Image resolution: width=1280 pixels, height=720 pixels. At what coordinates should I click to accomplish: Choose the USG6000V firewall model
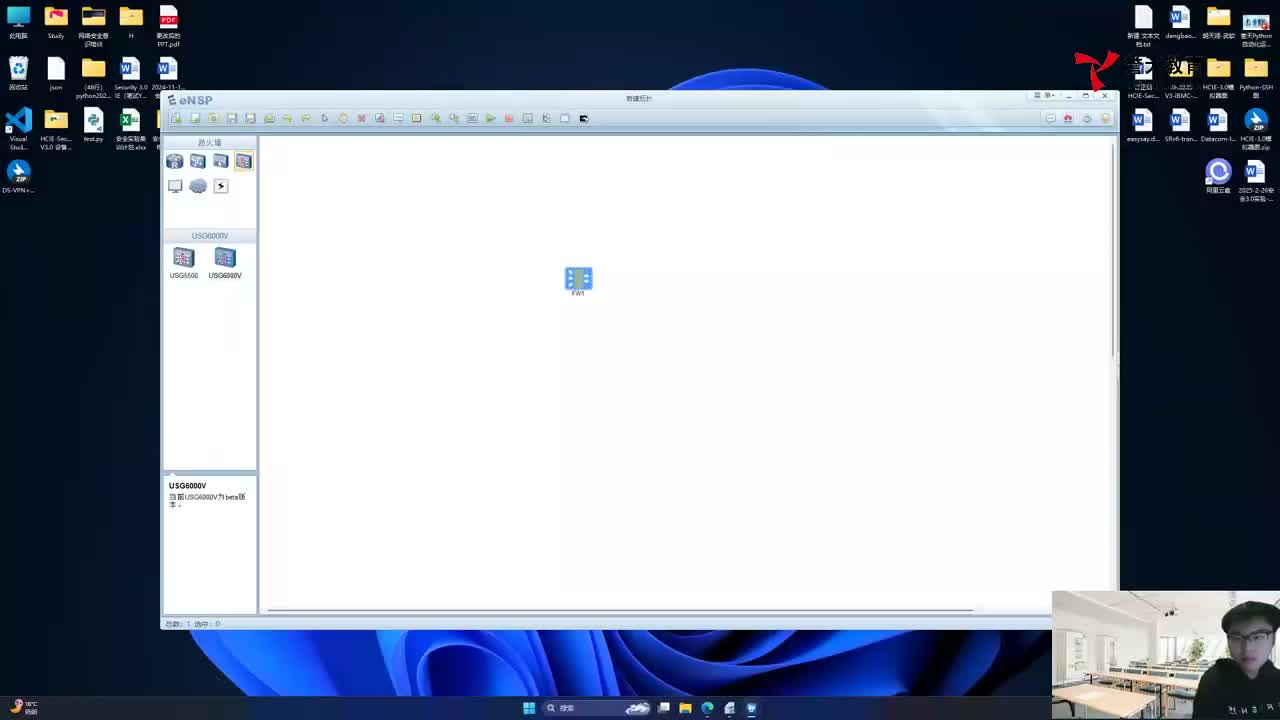click(225, 263)
